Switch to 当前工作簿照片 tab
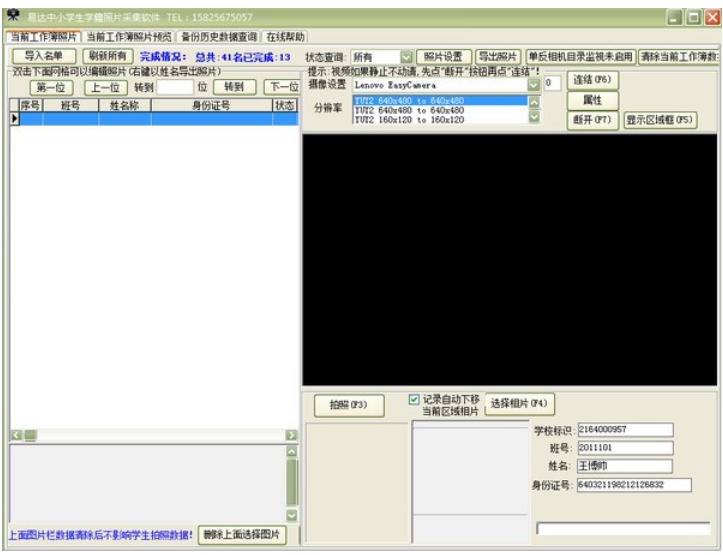 coord(44,37)
